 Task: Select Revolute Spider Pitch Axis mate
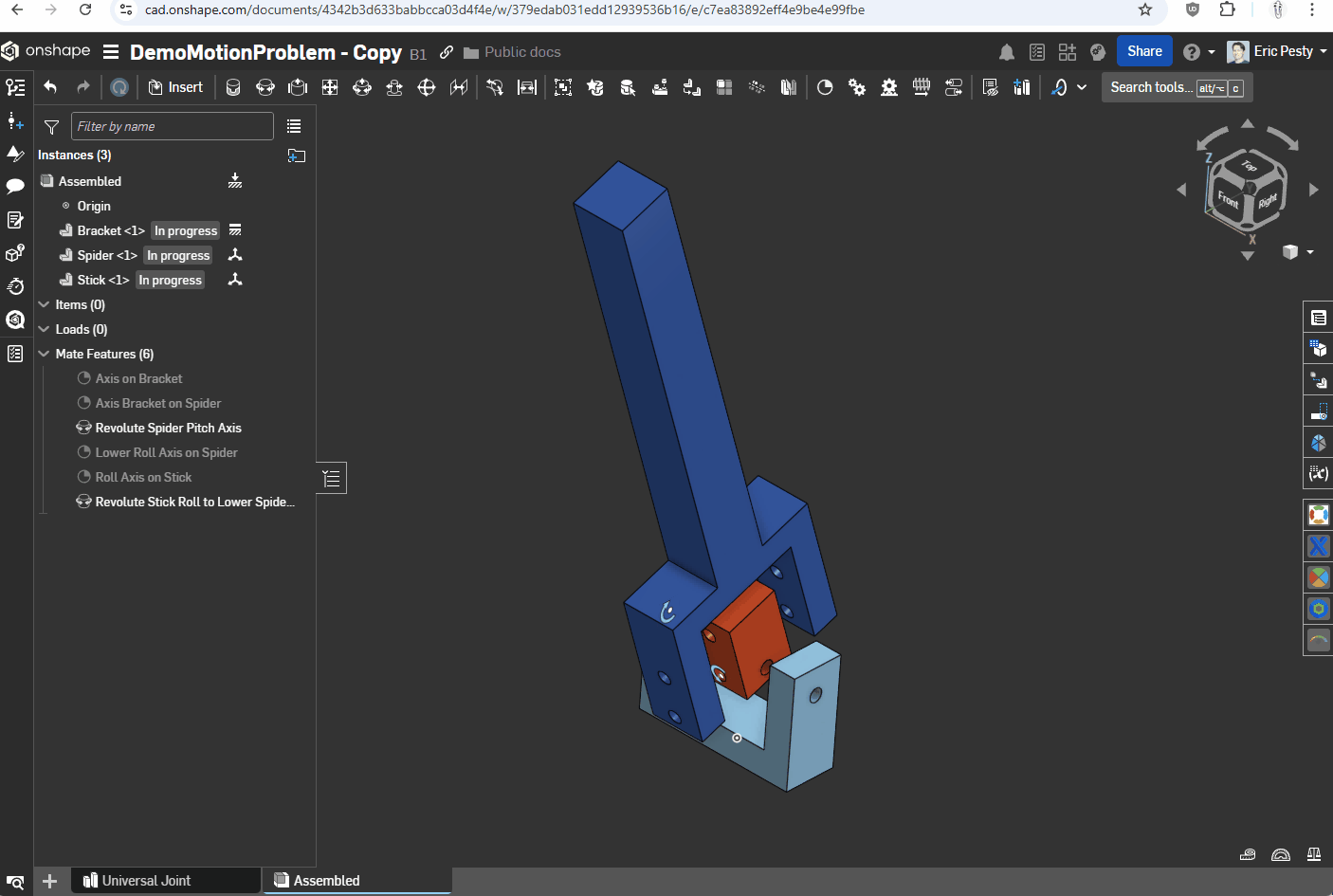point(168,428)
